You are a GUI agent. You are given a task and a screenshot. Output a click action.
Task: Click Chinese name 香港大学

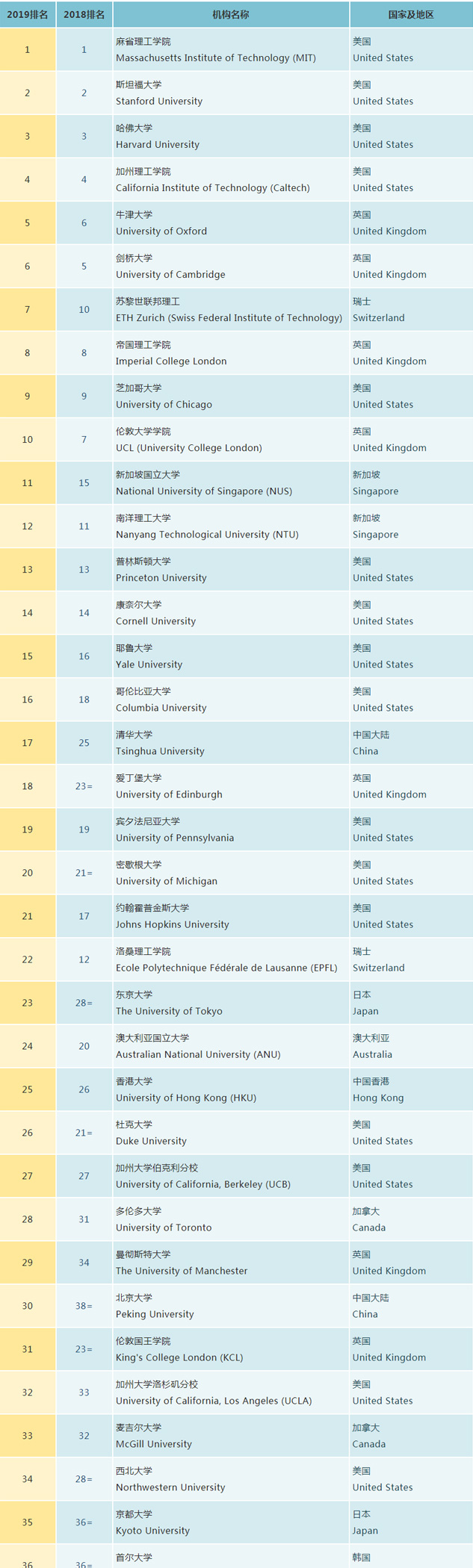(134, 1081)
